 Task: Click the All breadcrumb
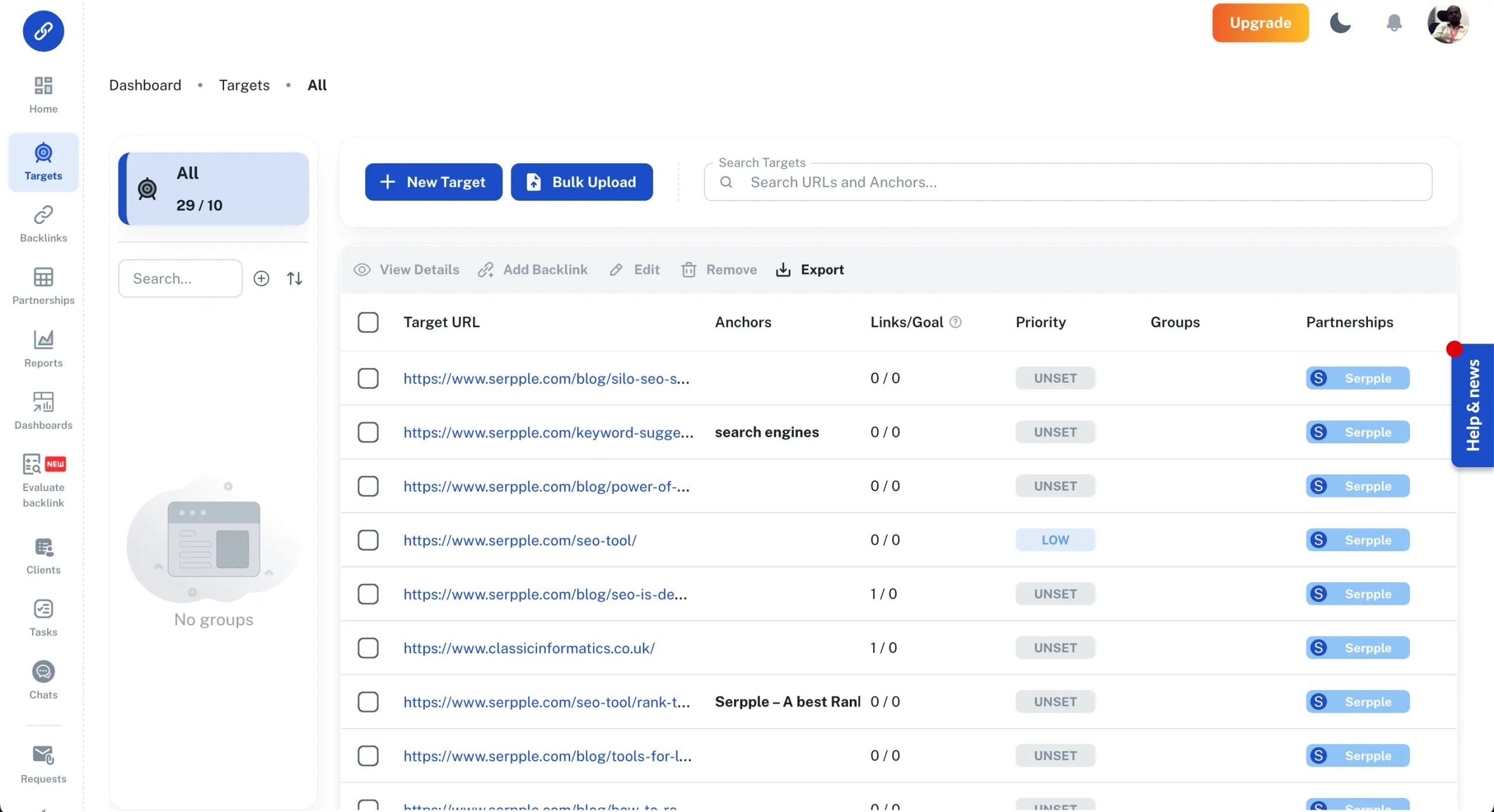point(317,85)
